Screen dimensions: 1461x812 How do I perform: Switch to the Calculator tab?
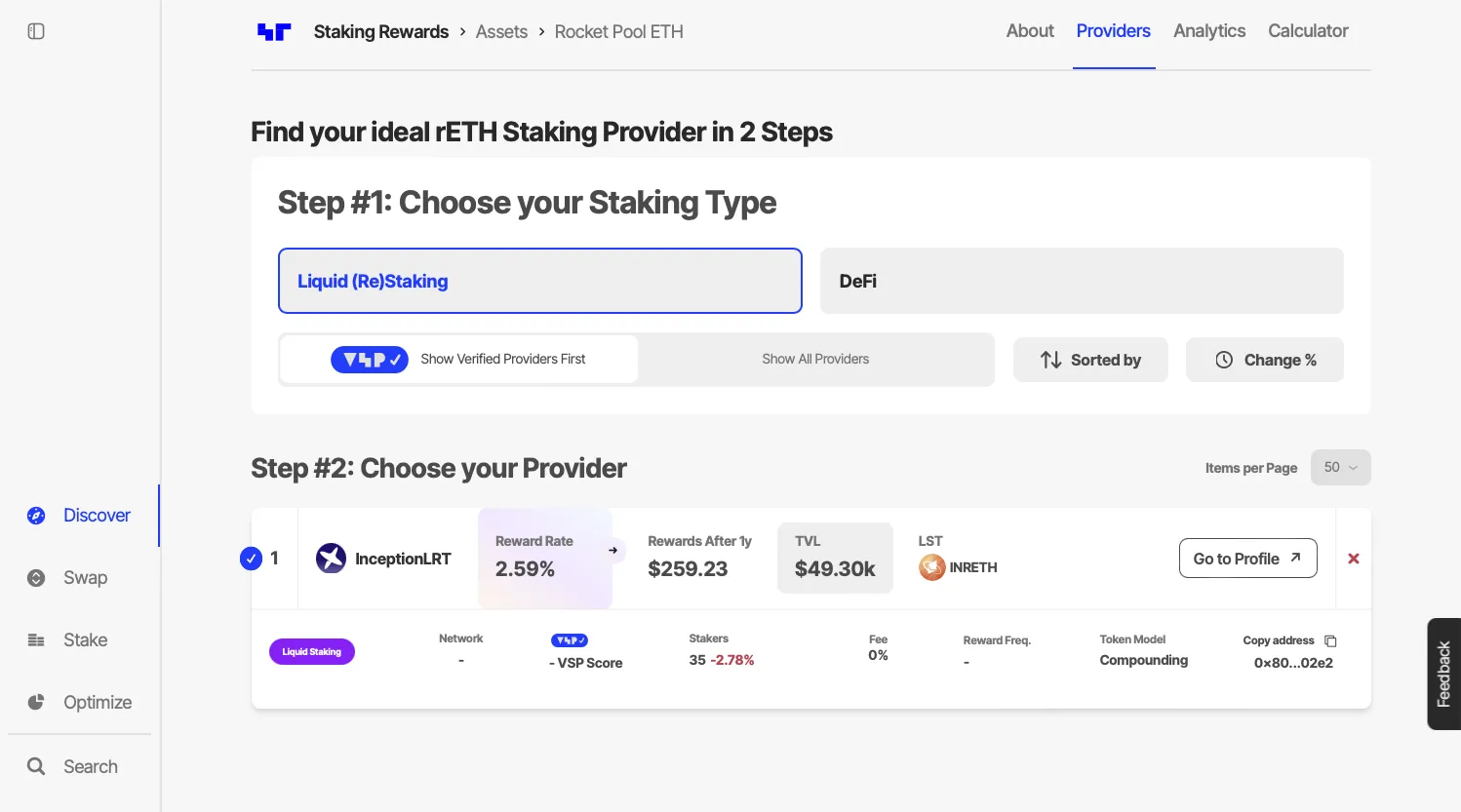pos(1308,31)
